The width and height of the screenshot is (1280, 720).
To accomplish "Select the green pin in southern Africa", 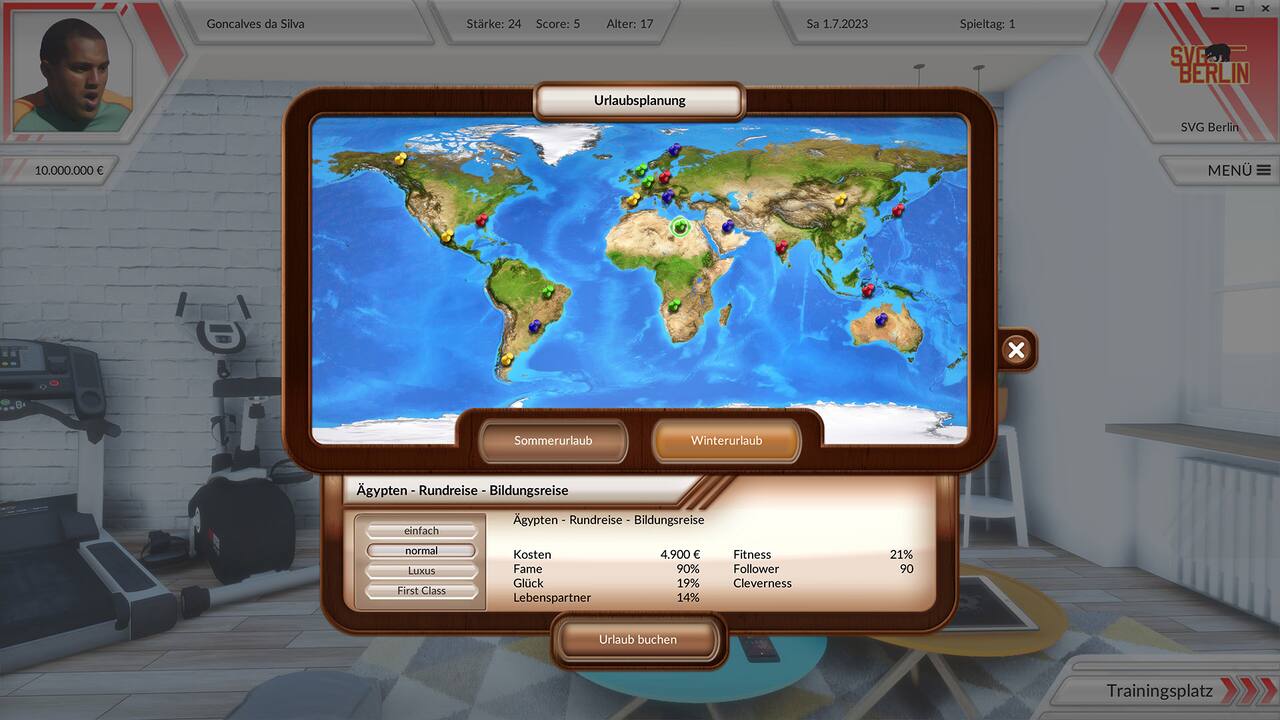I will pos(675,304).
